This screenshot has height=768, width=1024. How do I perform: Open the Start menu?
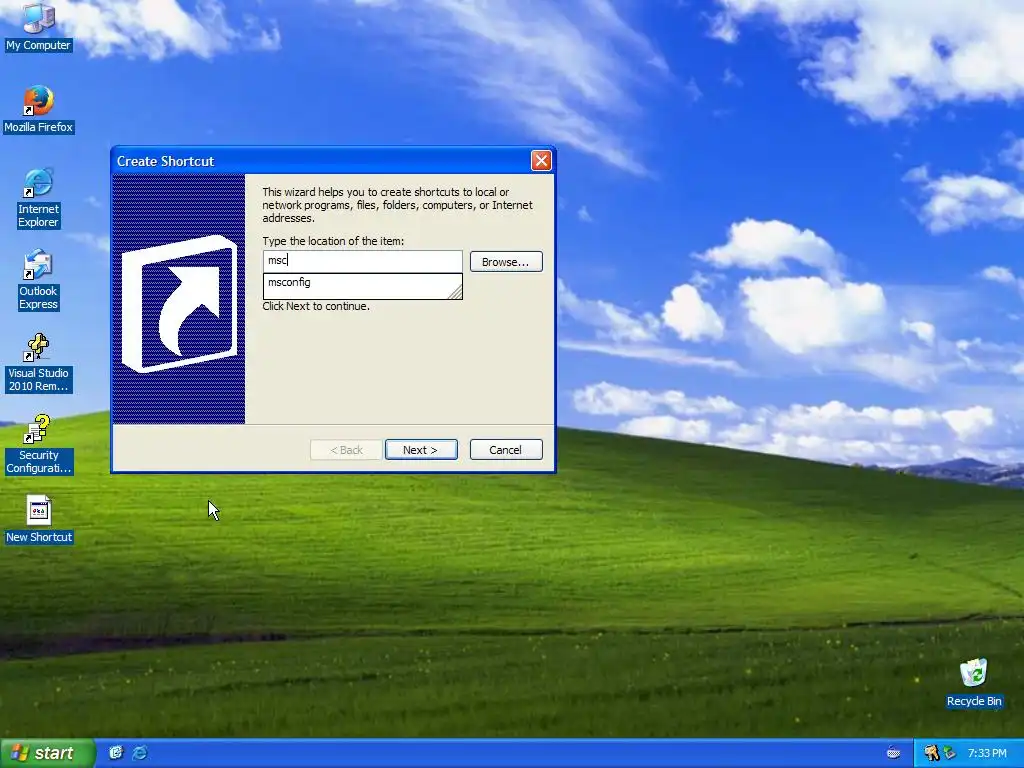pos(47,753)
